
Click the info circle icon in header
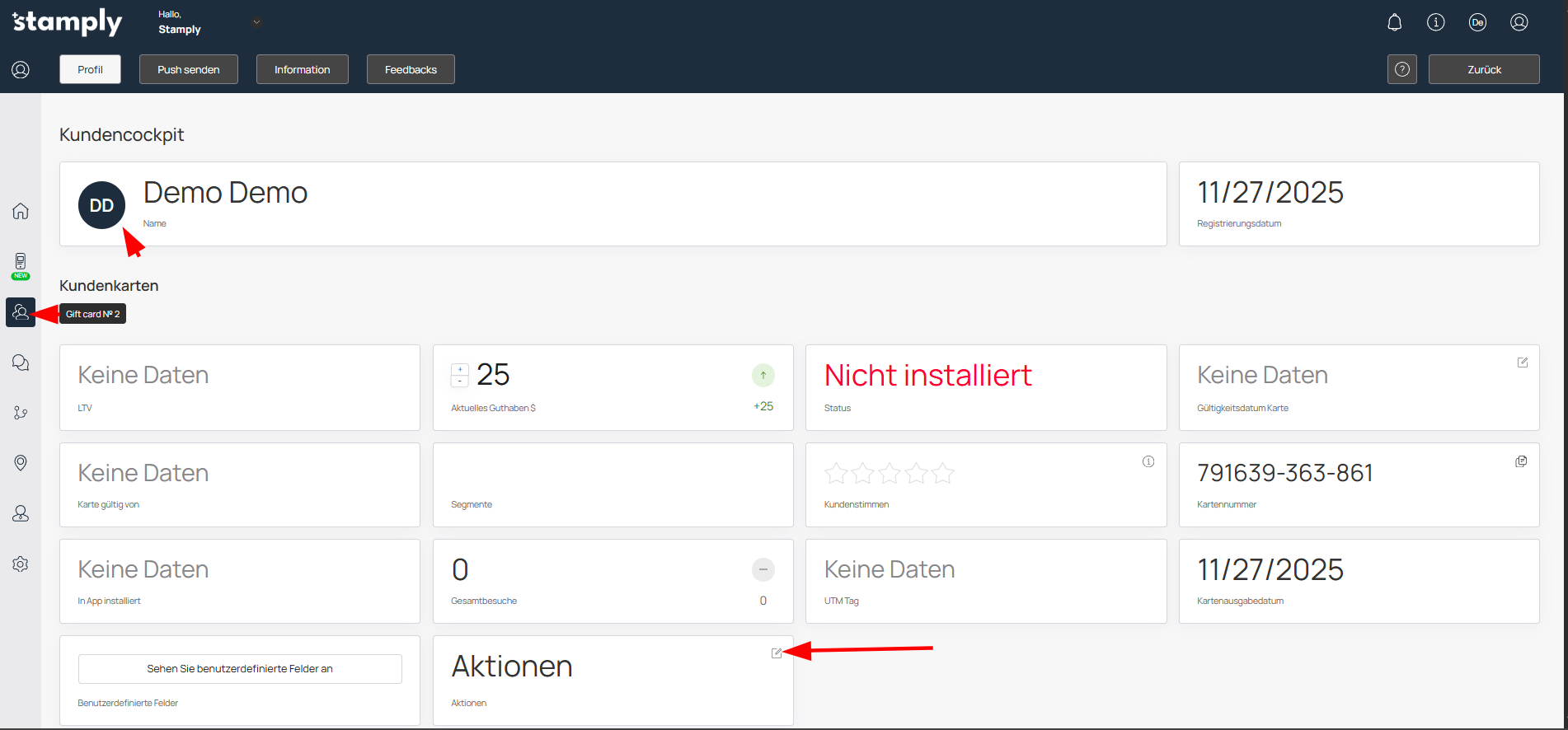click(1435, 22)
